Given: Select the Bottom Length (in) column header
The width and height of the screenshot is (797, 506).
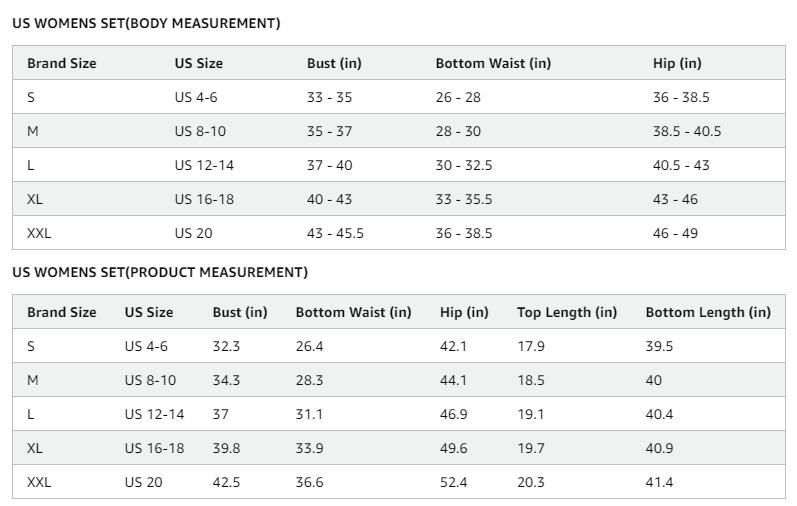Looking at the screenshot, I should [708, 312].
